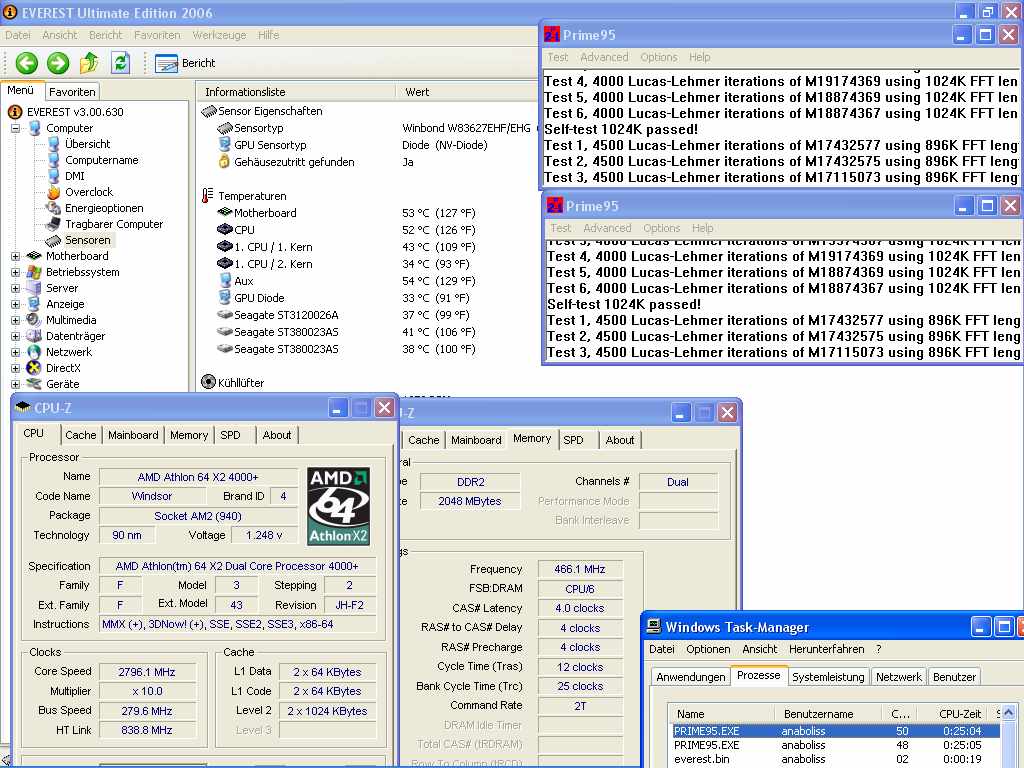Click the Refresh icon in EVEREST toolbar
Screen dimensions: 1024x768
click(120, 63)
